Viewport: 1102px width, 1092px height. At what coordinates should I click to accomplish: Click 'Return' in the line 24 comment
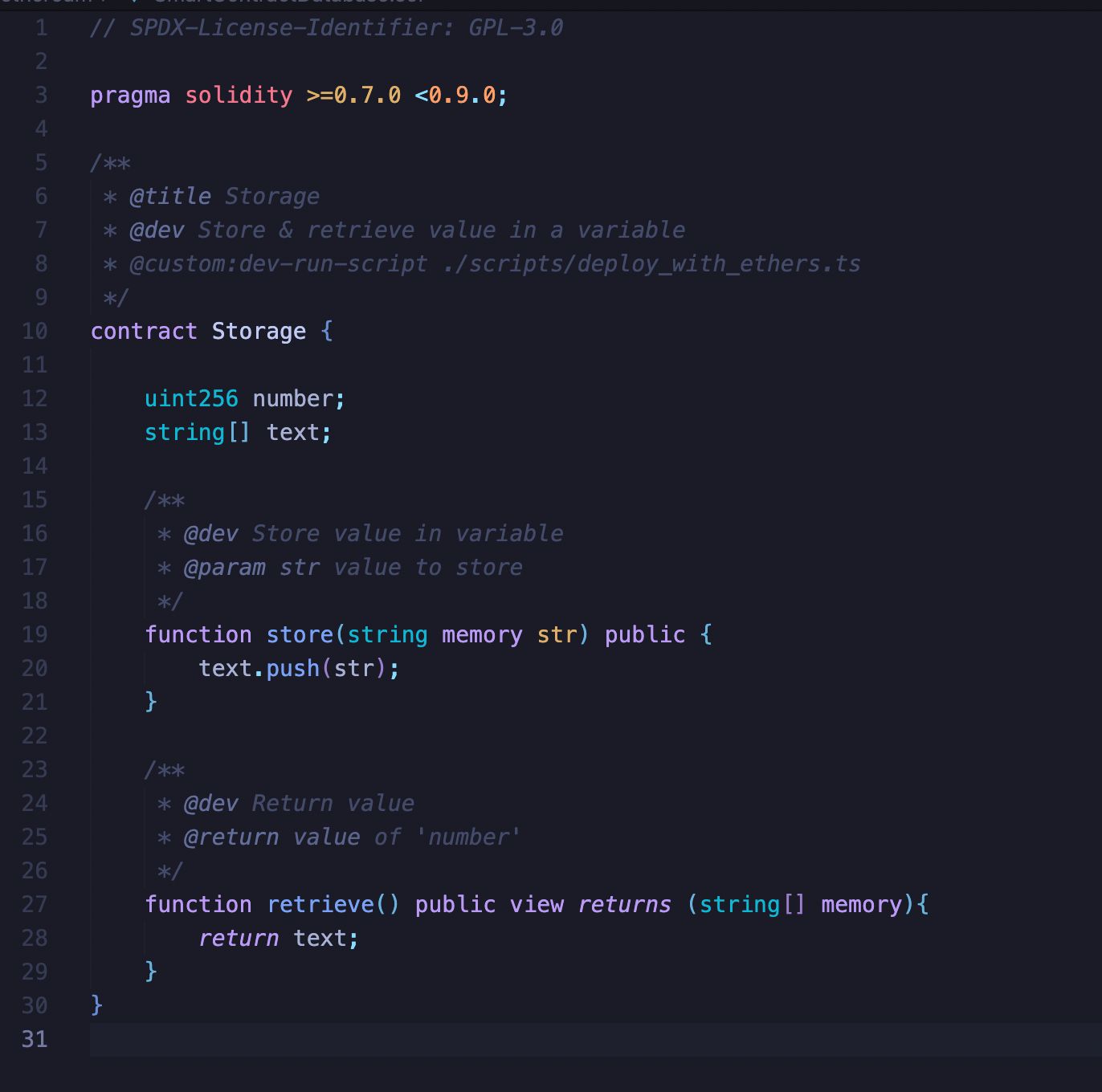coord(292,804)
